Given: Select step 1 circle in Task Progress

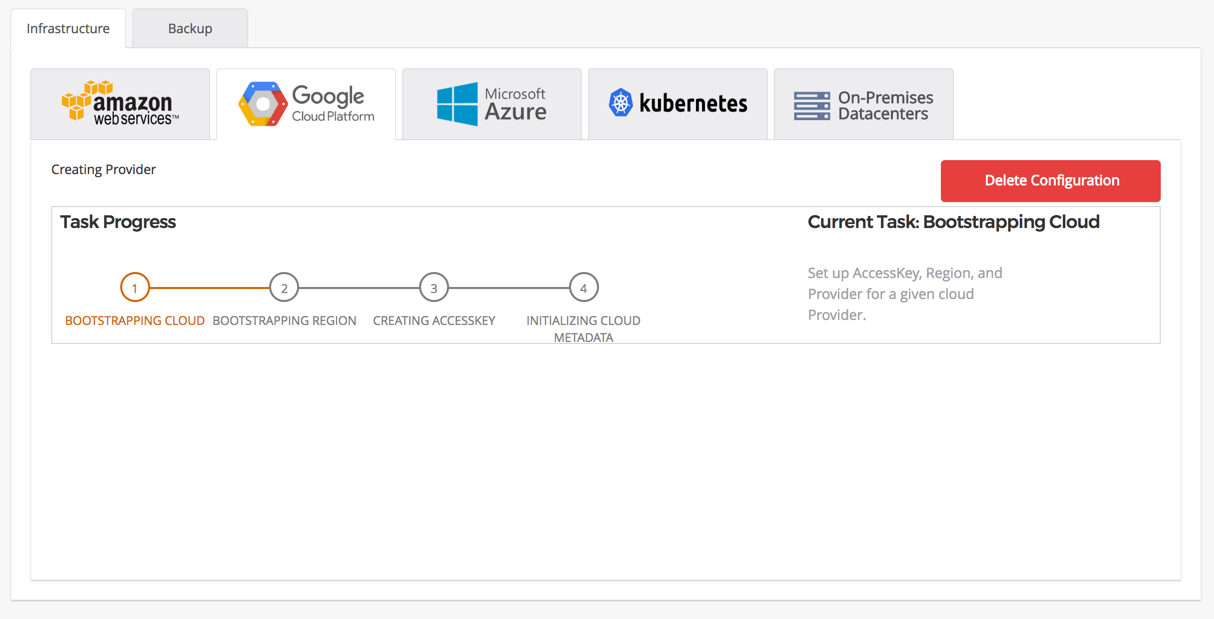Looking at the screenshot, I should coord(135,288).
